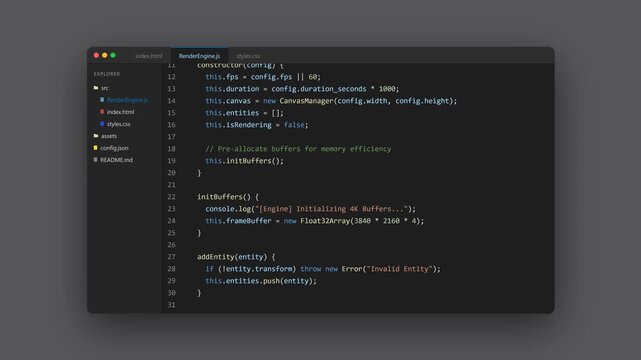
Task: Click 'this.frameBuffer' on line 24
Action: pos(238,221)
